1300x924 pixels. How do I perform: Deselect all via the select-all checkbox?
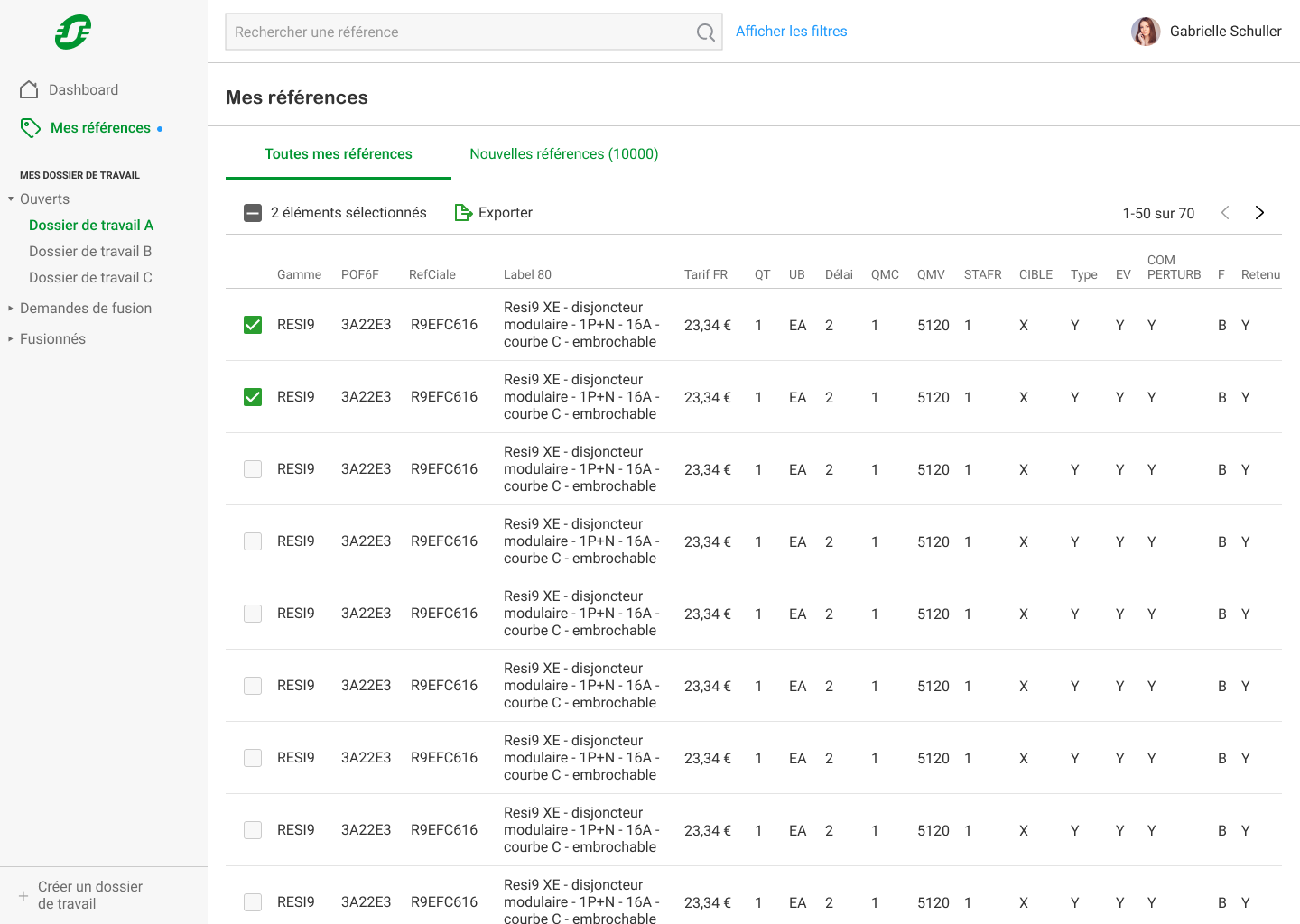coord(253,213)
